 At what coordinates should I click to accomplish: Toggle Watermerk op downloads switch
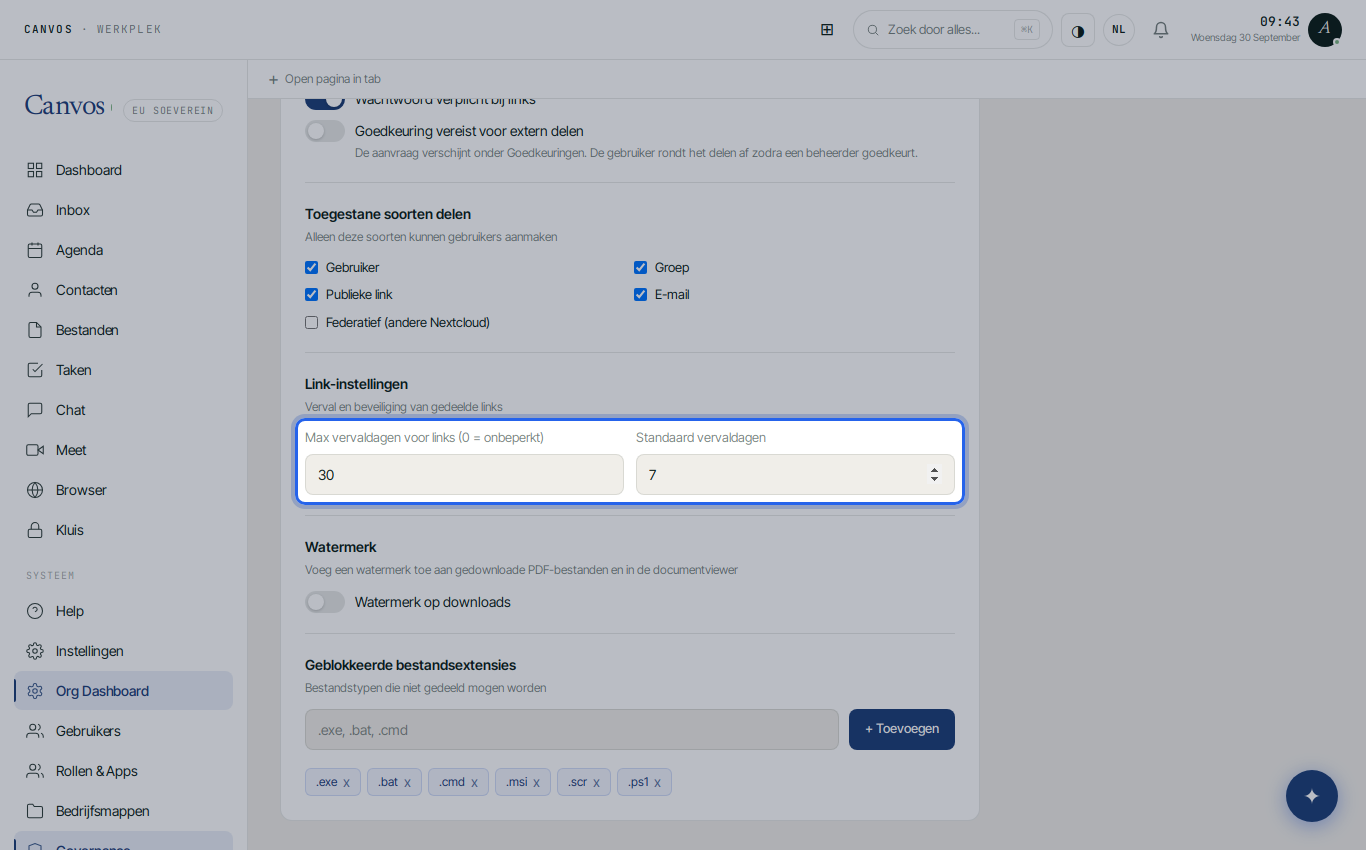click(325, 602)
